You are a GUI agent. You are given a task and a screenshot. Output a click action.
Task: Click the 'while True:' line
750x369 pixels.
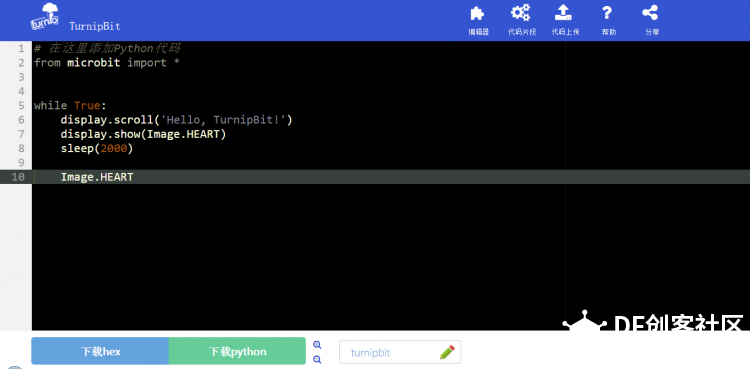(x=70, y=105)
